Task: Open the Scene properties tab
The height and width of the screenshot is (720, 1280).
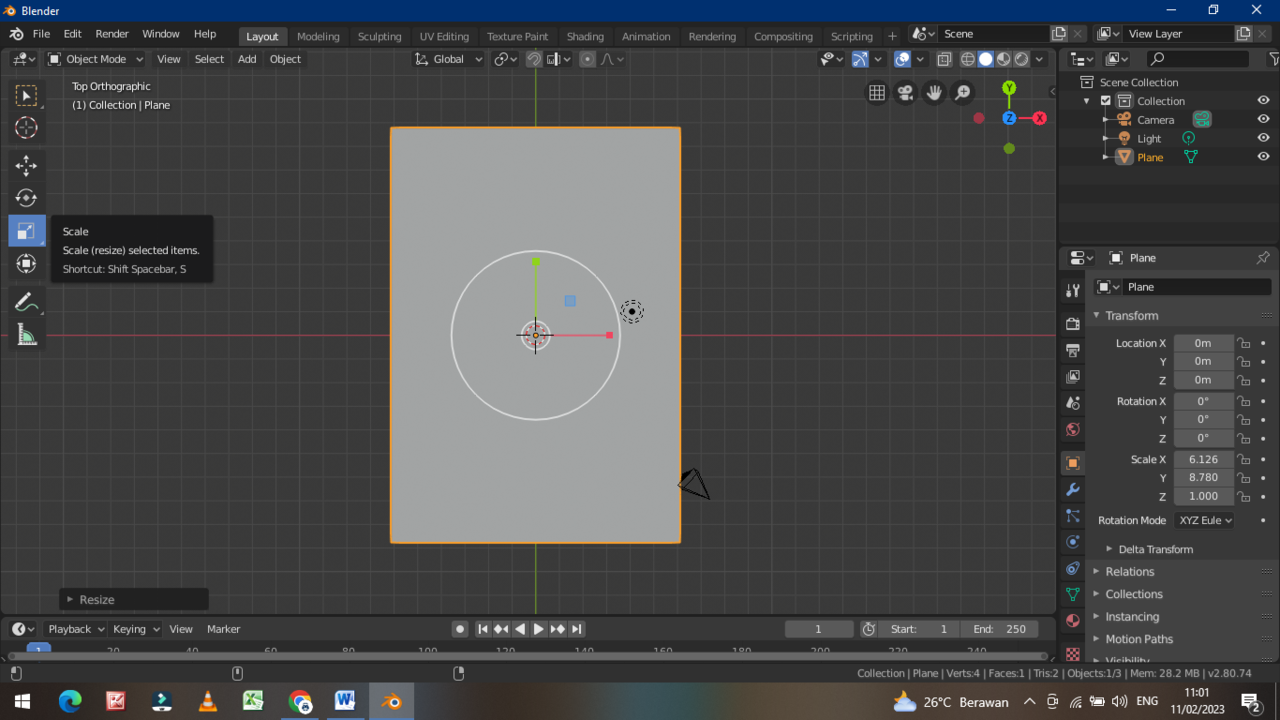Action: pos(1073,403)
